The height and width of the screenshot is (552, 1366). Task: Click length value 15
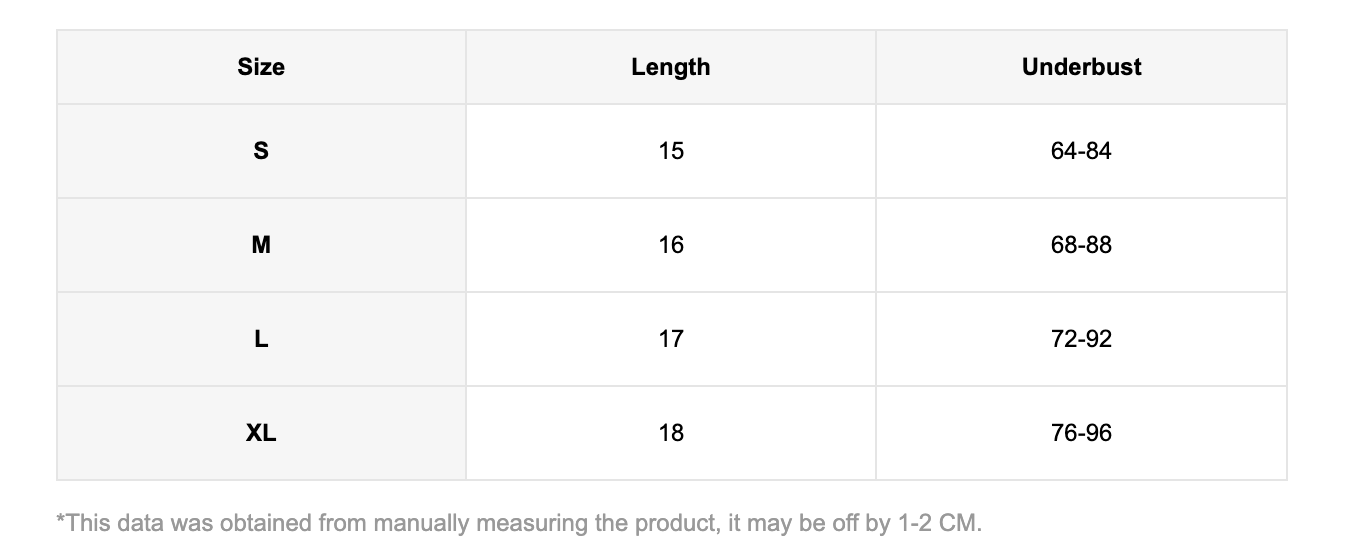click(x=671, y=151)
